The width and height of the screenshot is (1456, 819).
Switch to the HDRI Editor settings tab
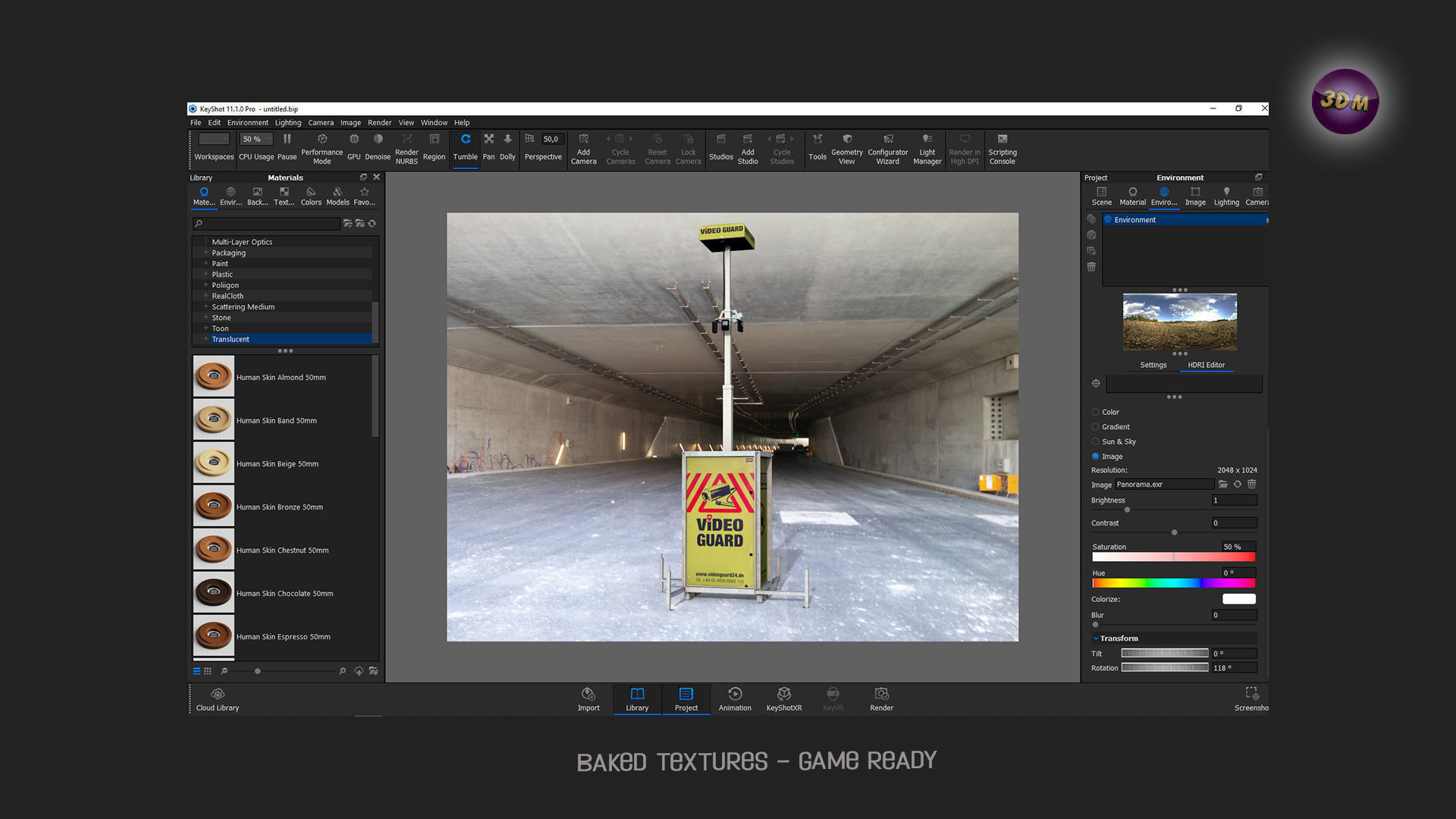tap(1206, 365)
